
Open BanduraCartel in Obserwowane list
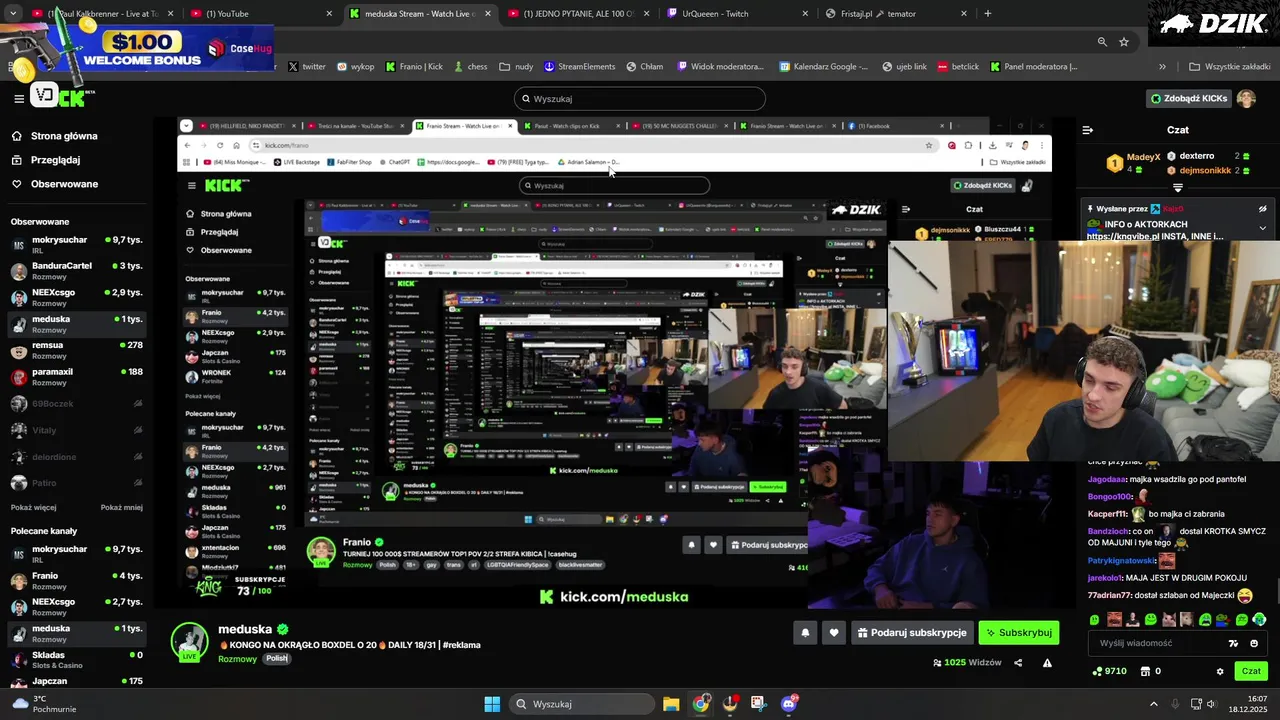77,271
